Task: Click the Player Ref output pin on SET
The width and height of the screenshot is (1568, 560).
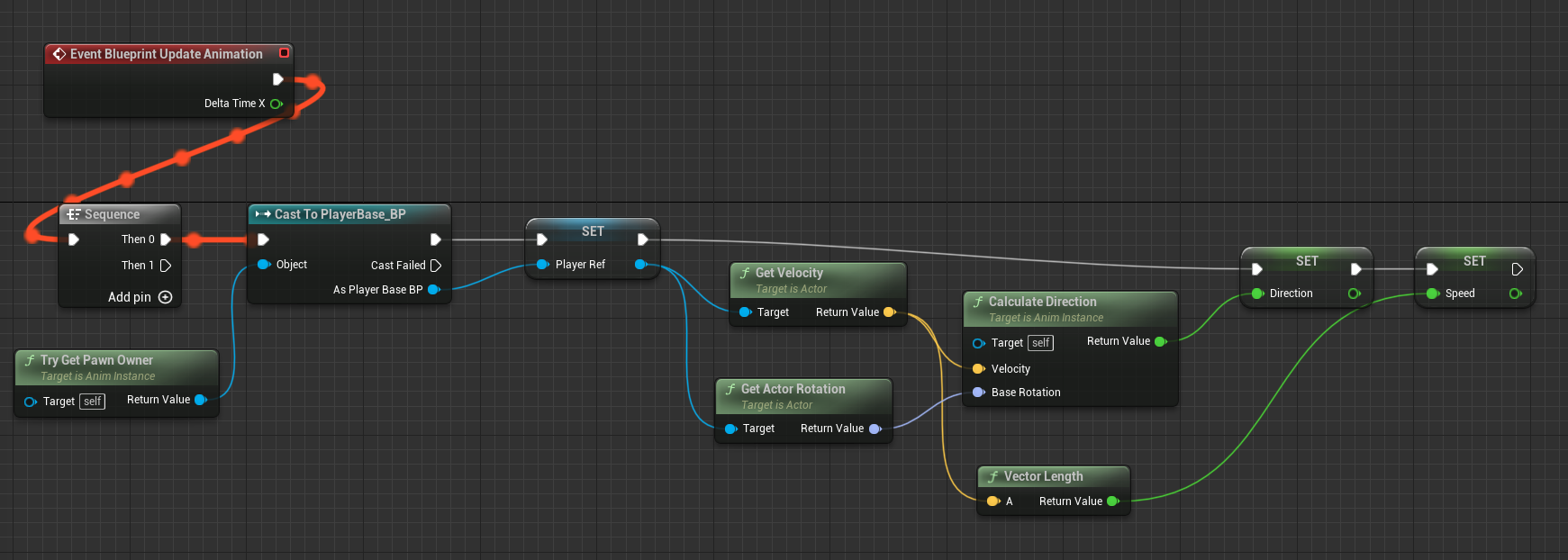Action: [x=640, y=265]
